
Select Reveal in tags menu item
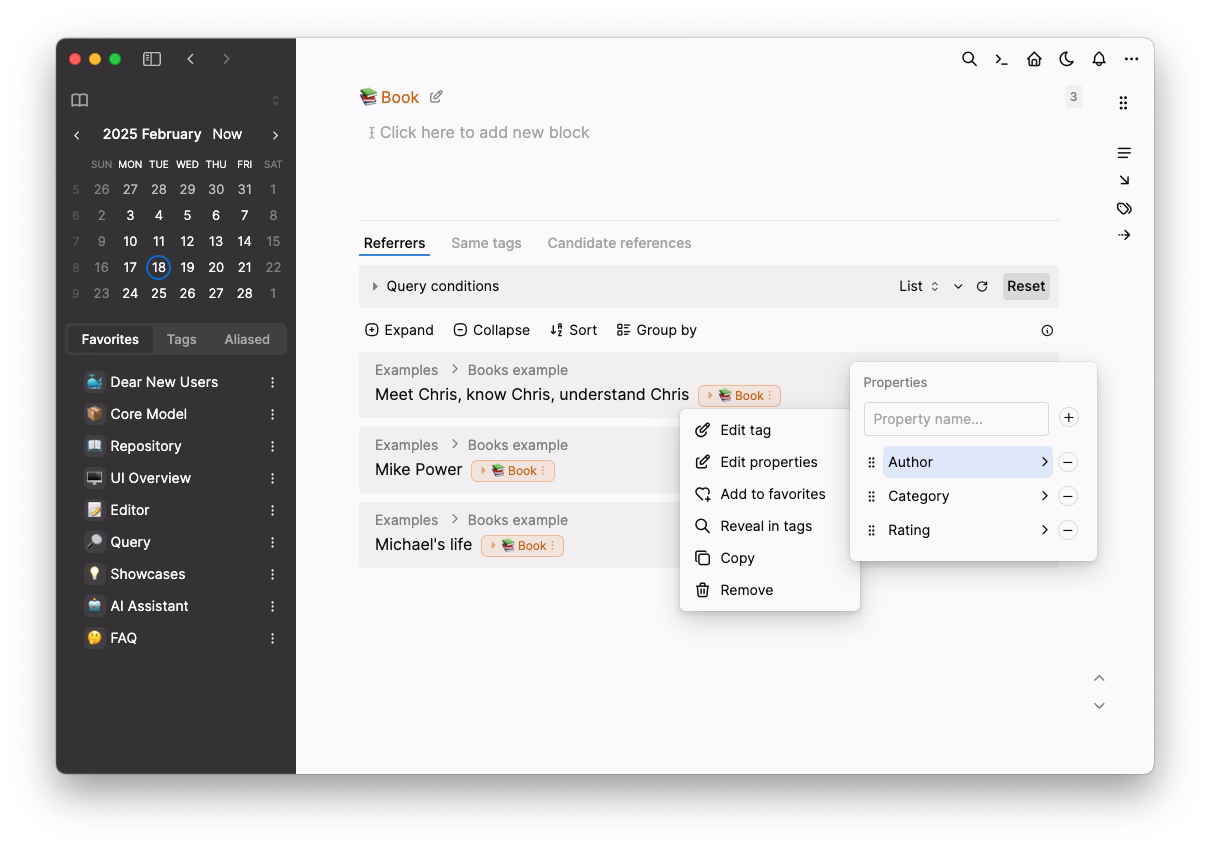click(770, 526)
